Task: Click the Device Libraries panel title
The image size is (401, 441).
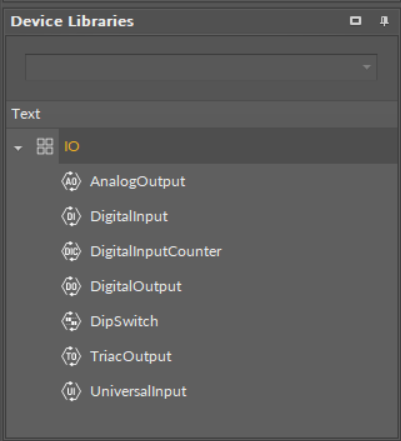Action: point(72,21)
